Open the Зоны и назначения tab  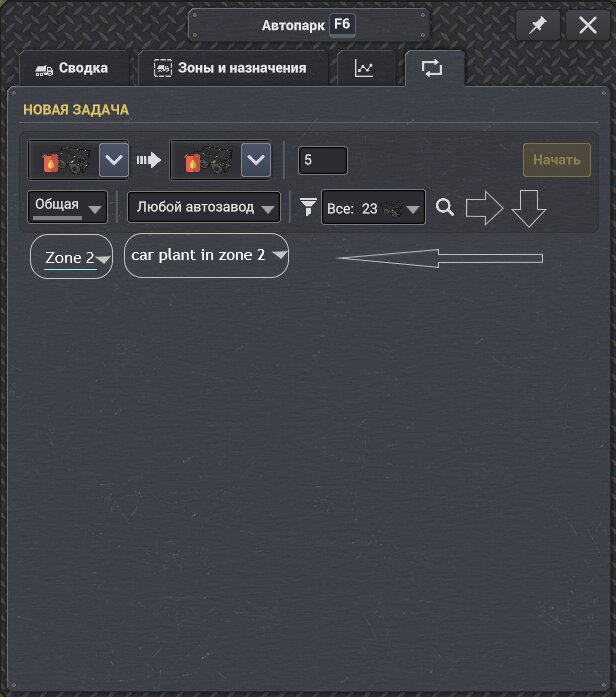point(233,68)
